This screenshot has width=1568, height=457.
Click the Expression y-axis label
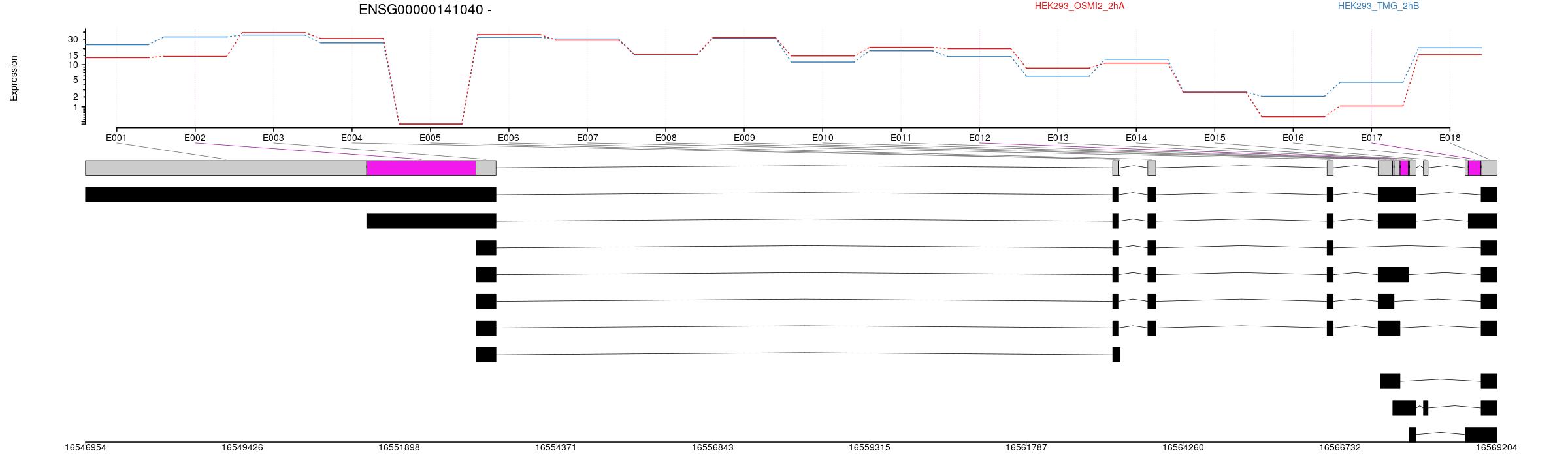click(14, 78)
